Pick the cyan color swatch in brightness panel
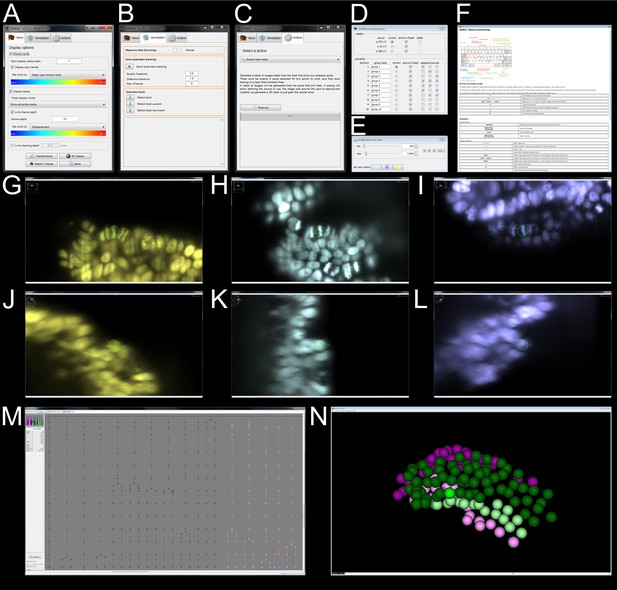 (x=377, y=167)
